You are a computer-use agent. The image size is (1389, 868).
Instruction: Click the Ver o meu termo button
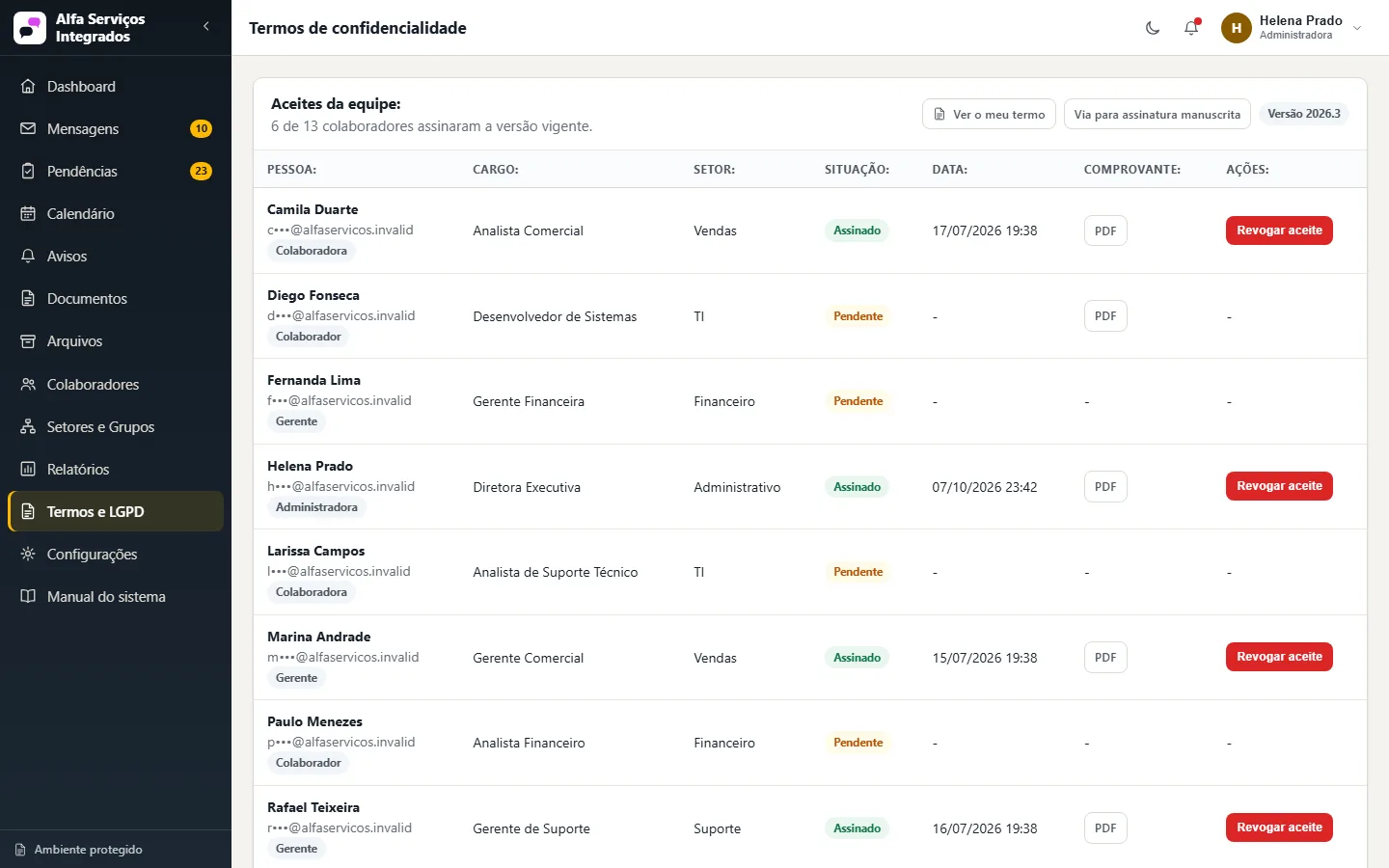[x=989, y=114]
